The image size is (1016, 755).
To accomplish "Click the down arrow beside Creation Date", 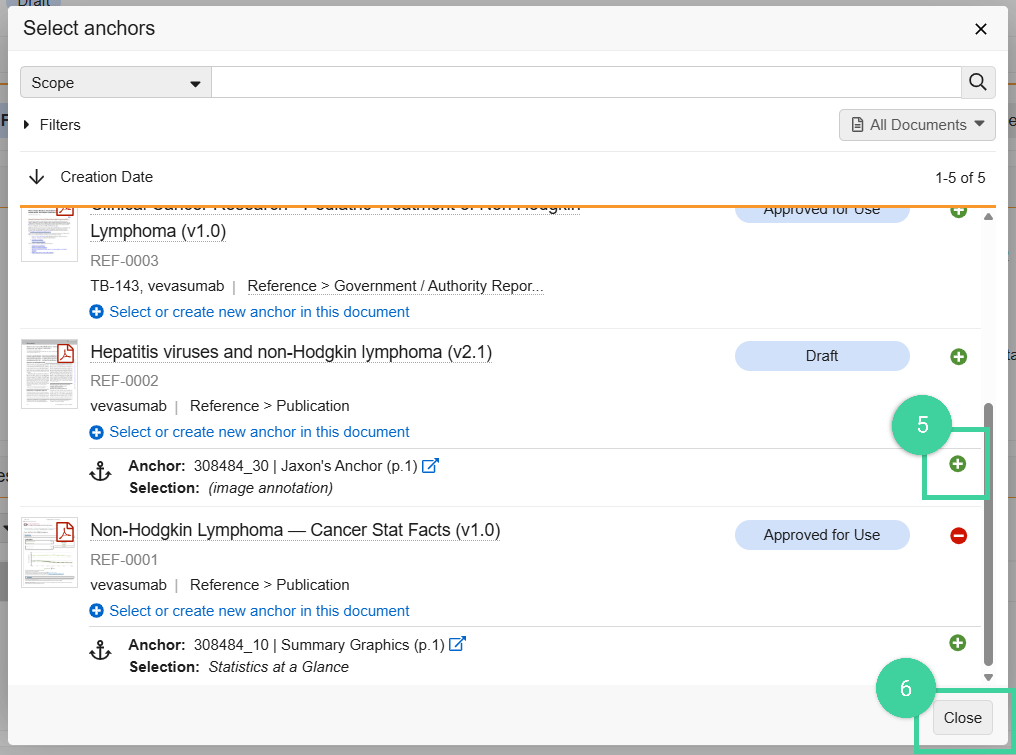I will point(36,176).
